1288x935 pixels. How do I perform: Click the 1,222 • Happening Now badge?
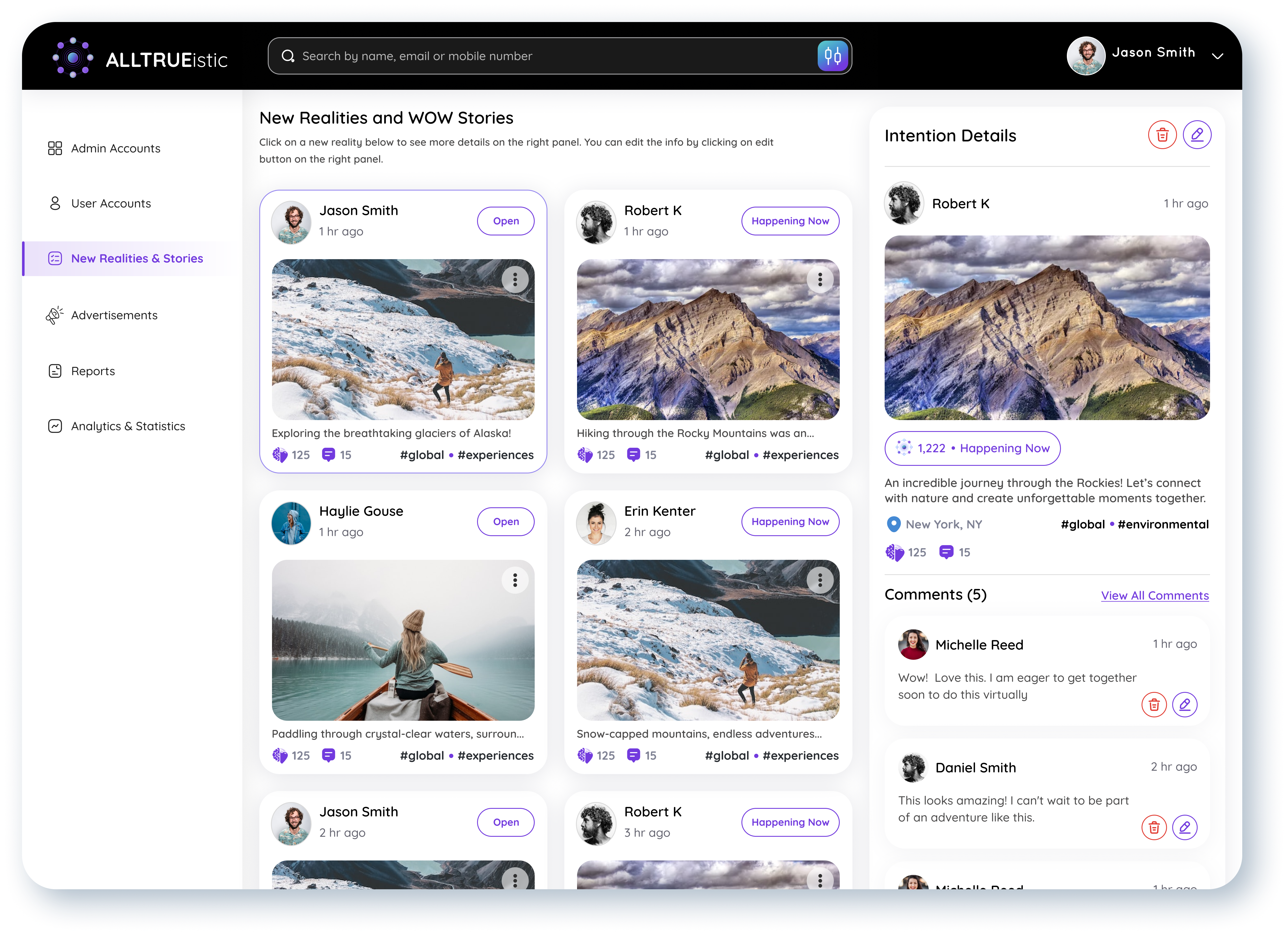coord(972,448)
